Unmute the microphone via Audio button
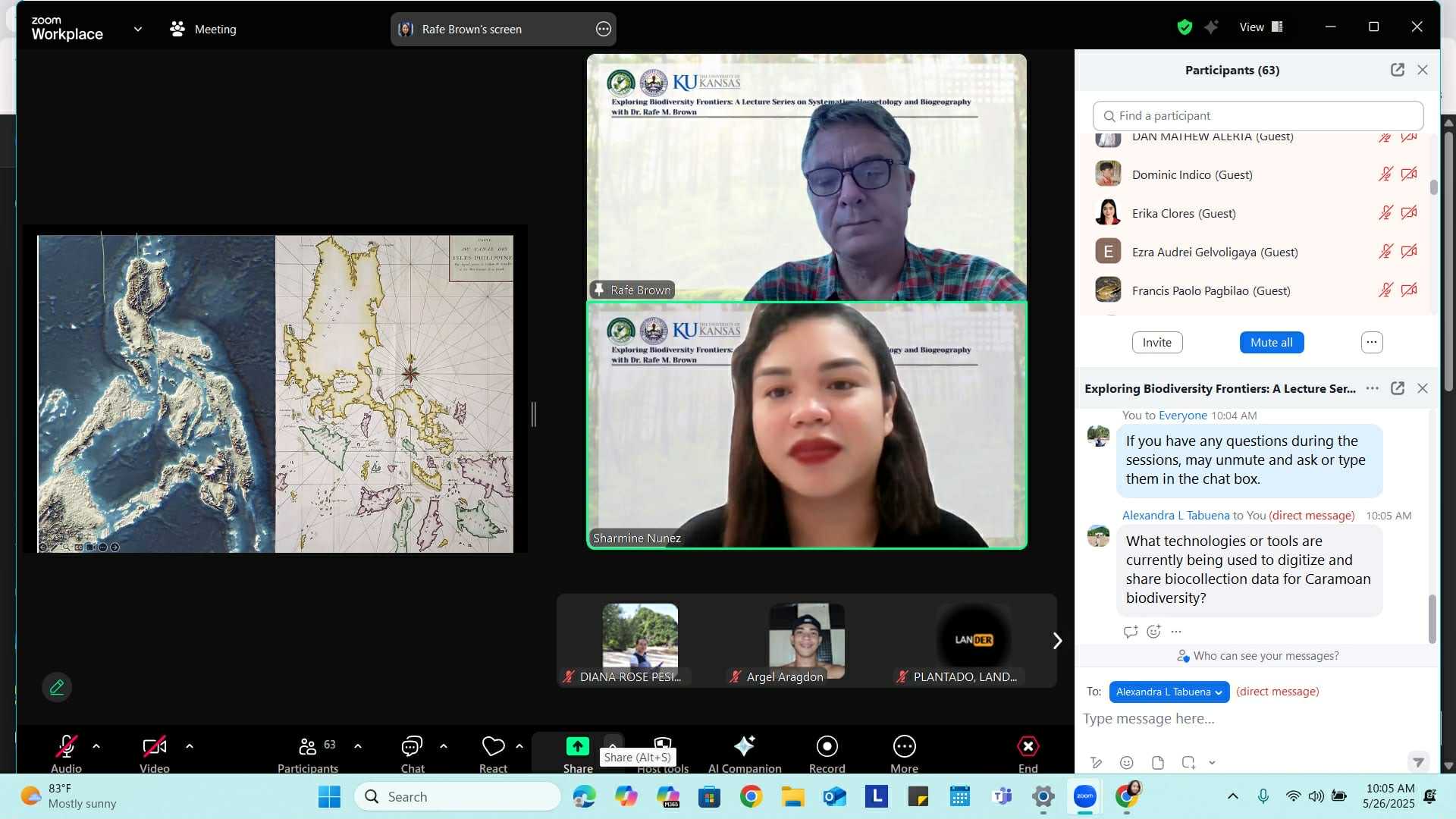This screenshot has height=819, width=1456. tap(66, 746)
